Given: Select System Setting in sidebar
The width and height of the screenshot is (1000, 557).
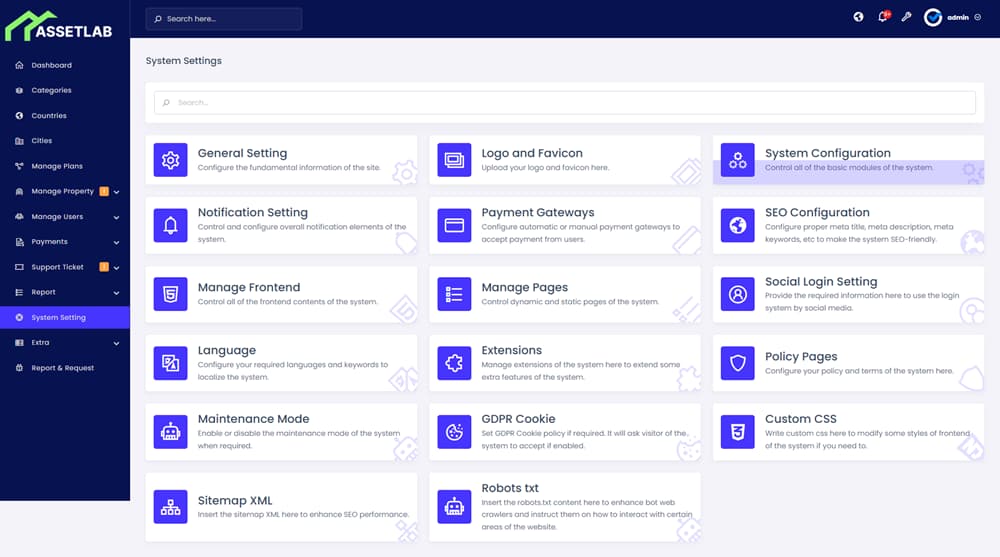Looking at the screenshot, I should coord(65,317).
